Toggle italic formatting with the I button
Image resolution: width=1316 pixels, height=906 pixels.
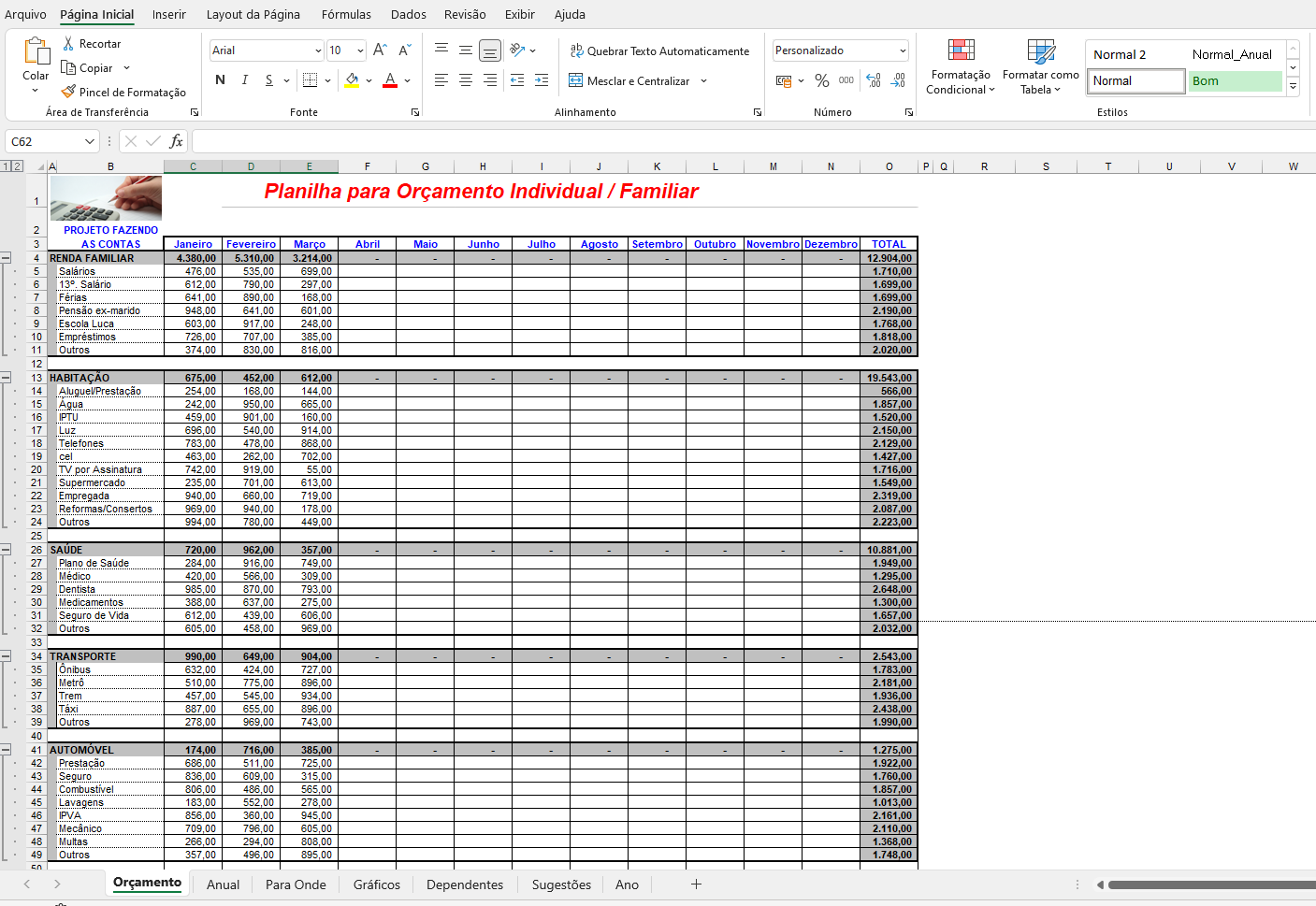(x=244, y=80)
